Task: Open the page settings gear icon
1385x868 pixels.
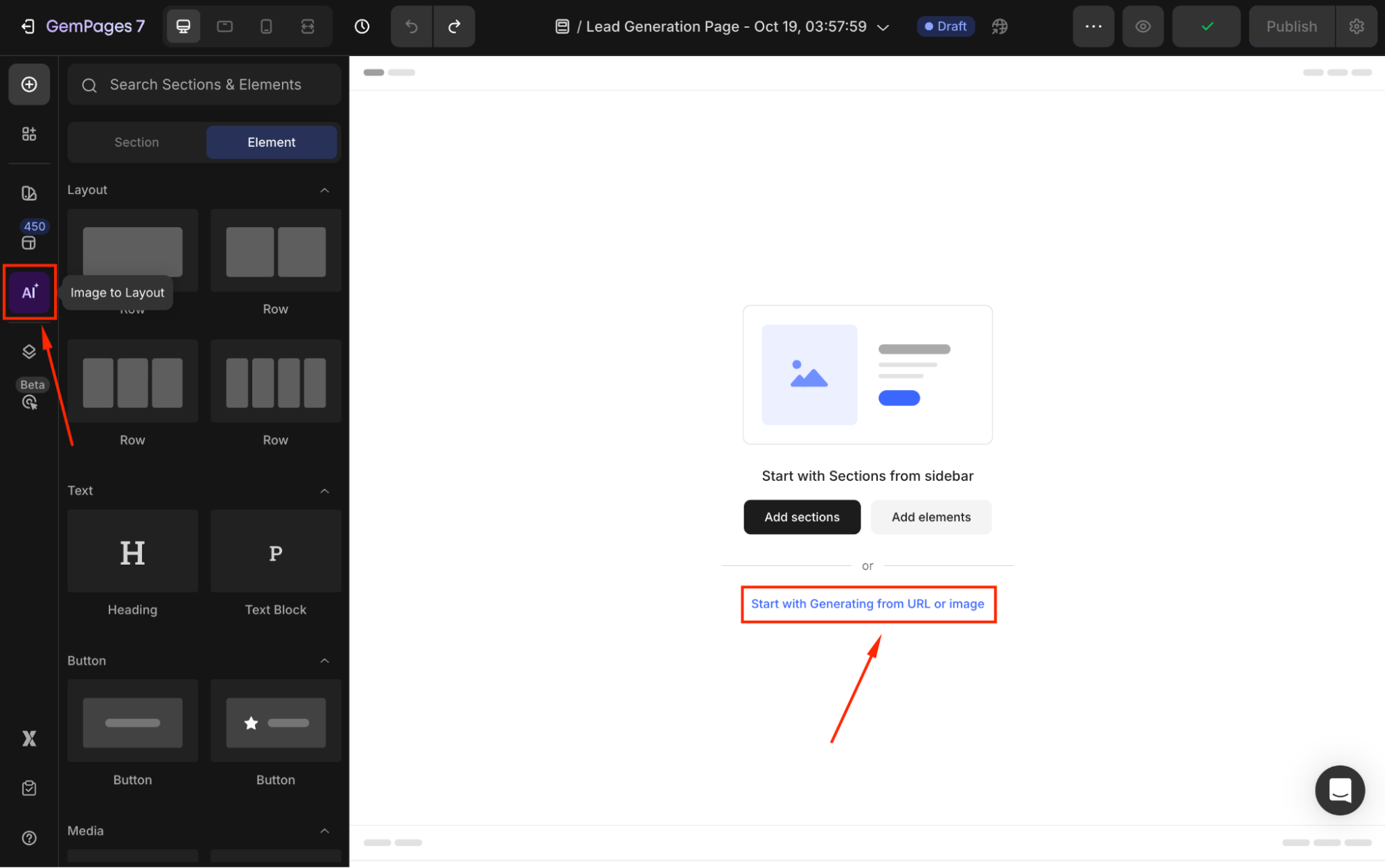Action: tap(1356, 26)
